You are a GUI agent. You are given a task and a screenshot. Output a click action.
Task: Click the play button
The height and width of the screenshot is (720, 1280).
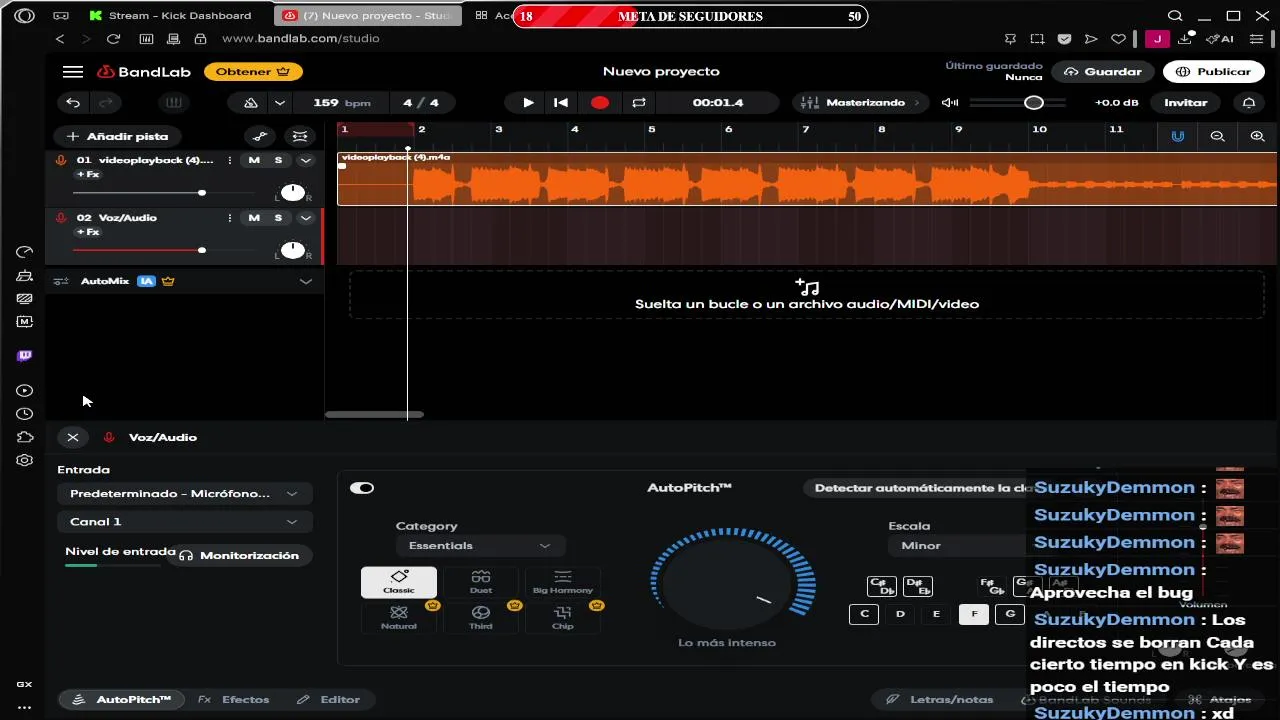click(x=528, y=102)
